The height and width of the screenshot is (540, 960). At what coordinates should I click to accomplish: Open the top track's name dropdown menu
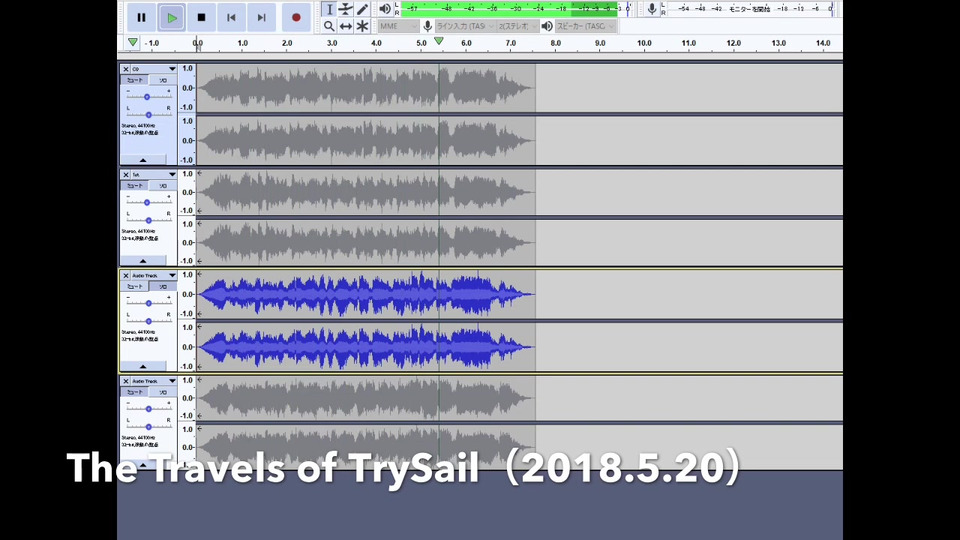click(x=153, y=69)
